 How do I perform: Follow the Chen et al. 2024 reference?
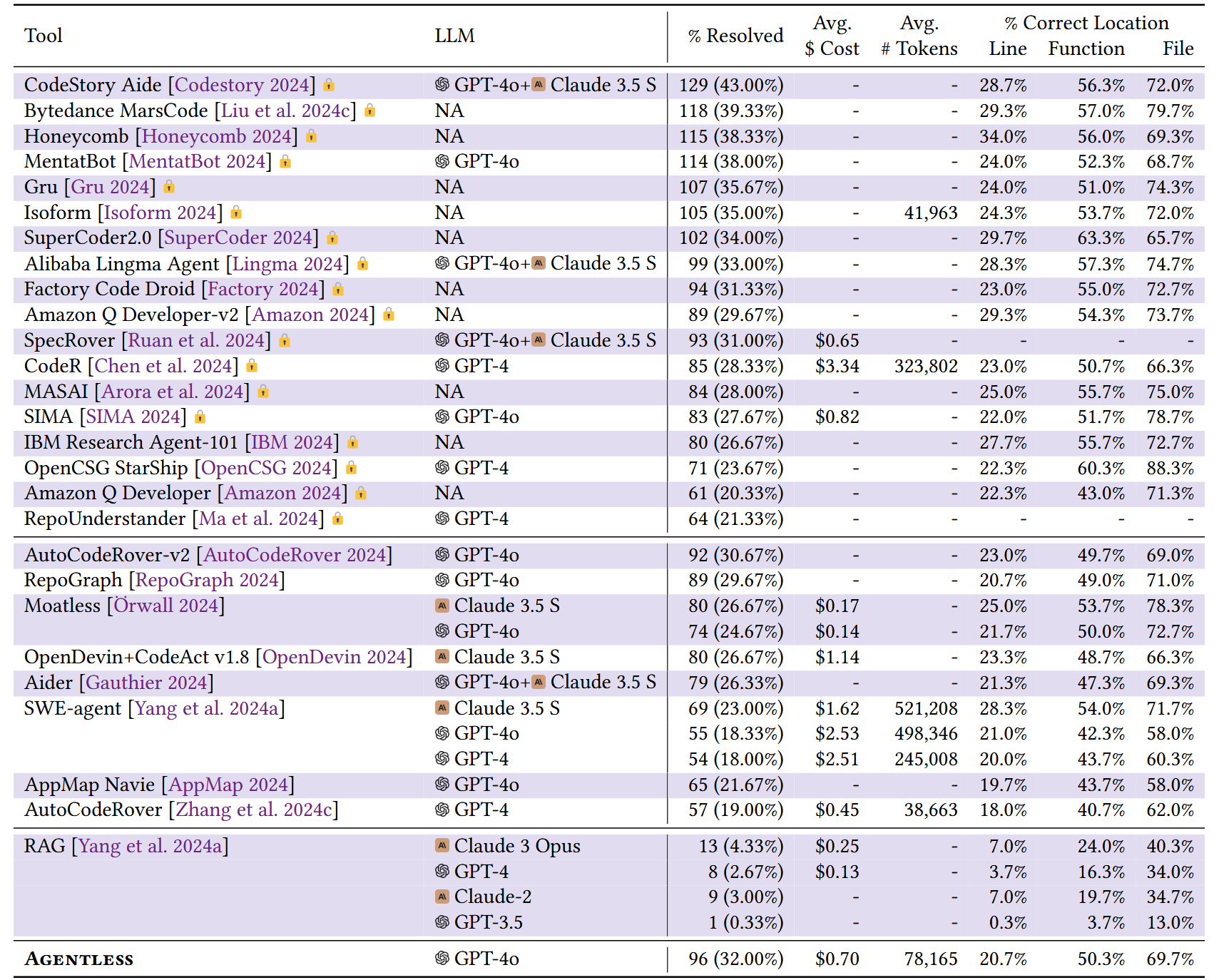click(163, 366)
